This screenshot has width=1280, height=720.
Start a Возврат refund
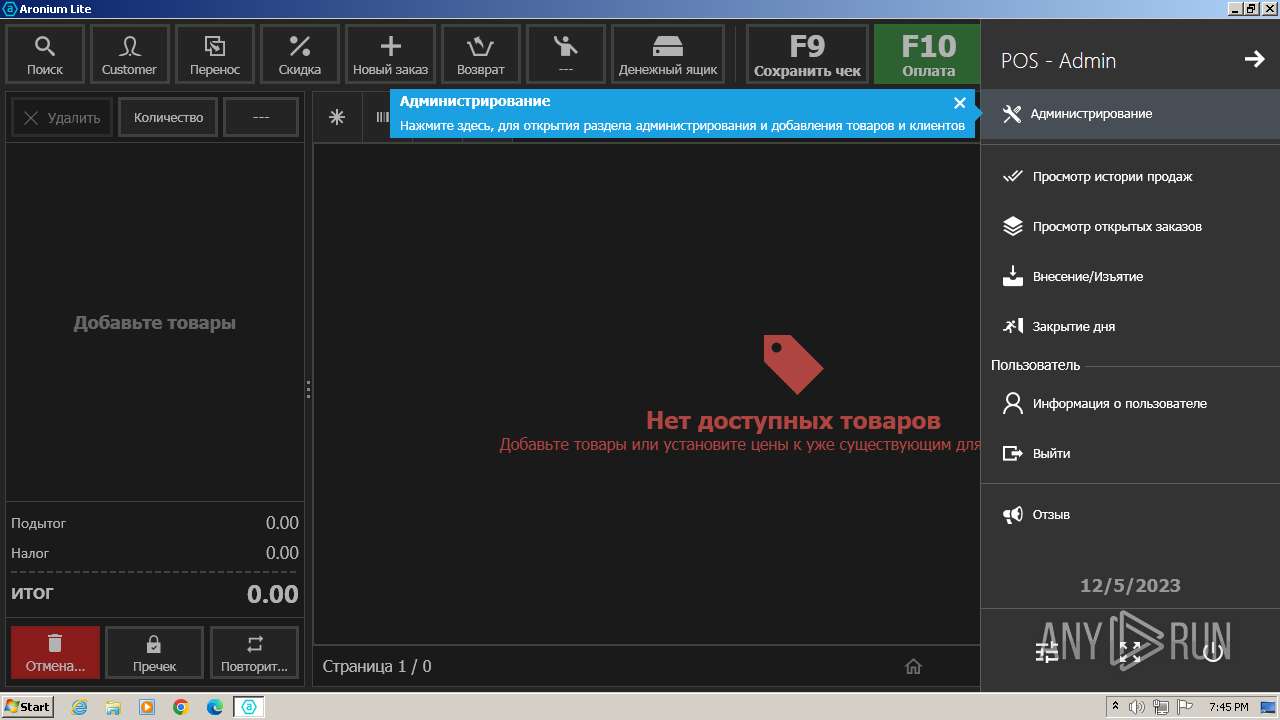pos(481,54)
